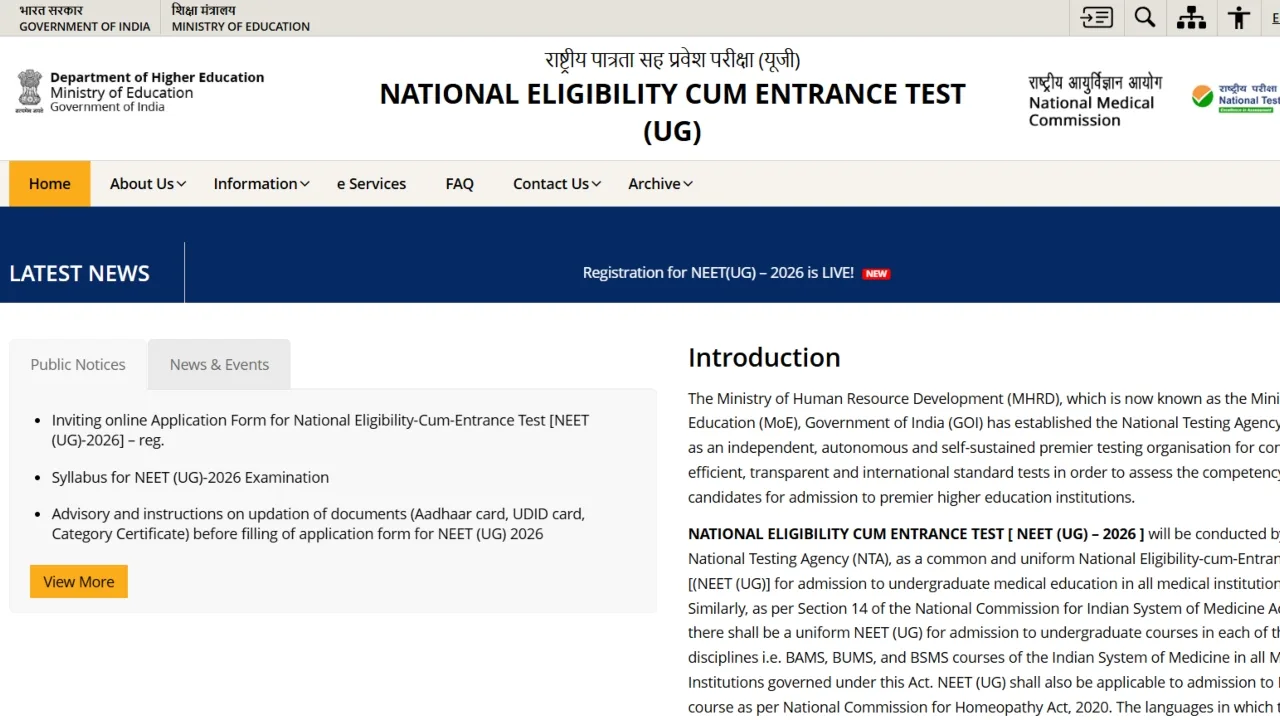
Task: Select the Public Notices tab
Action: click(x=77, y=364)
